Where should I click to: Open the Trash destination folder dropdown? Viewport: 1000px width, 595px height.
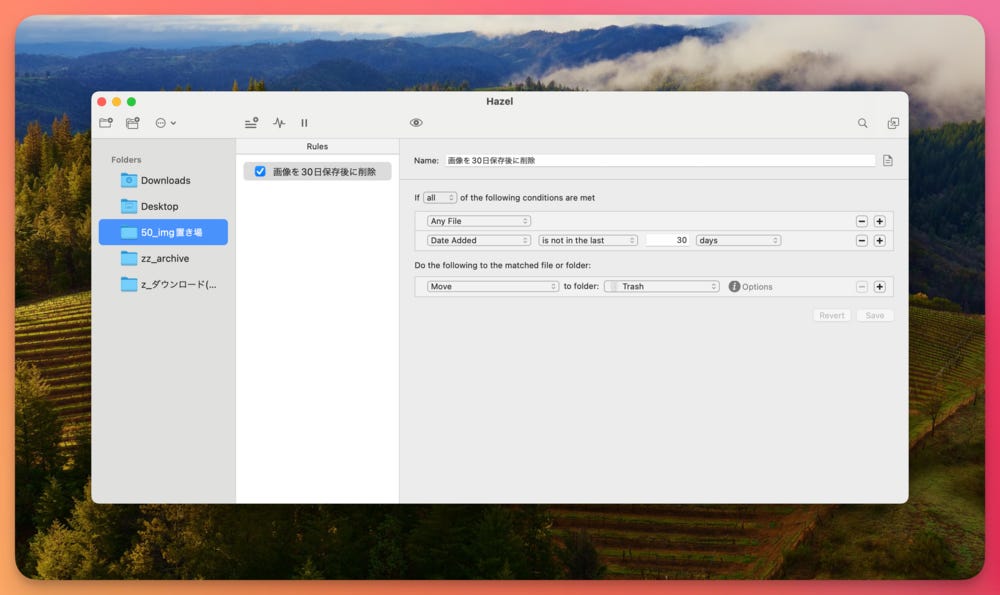662,286
